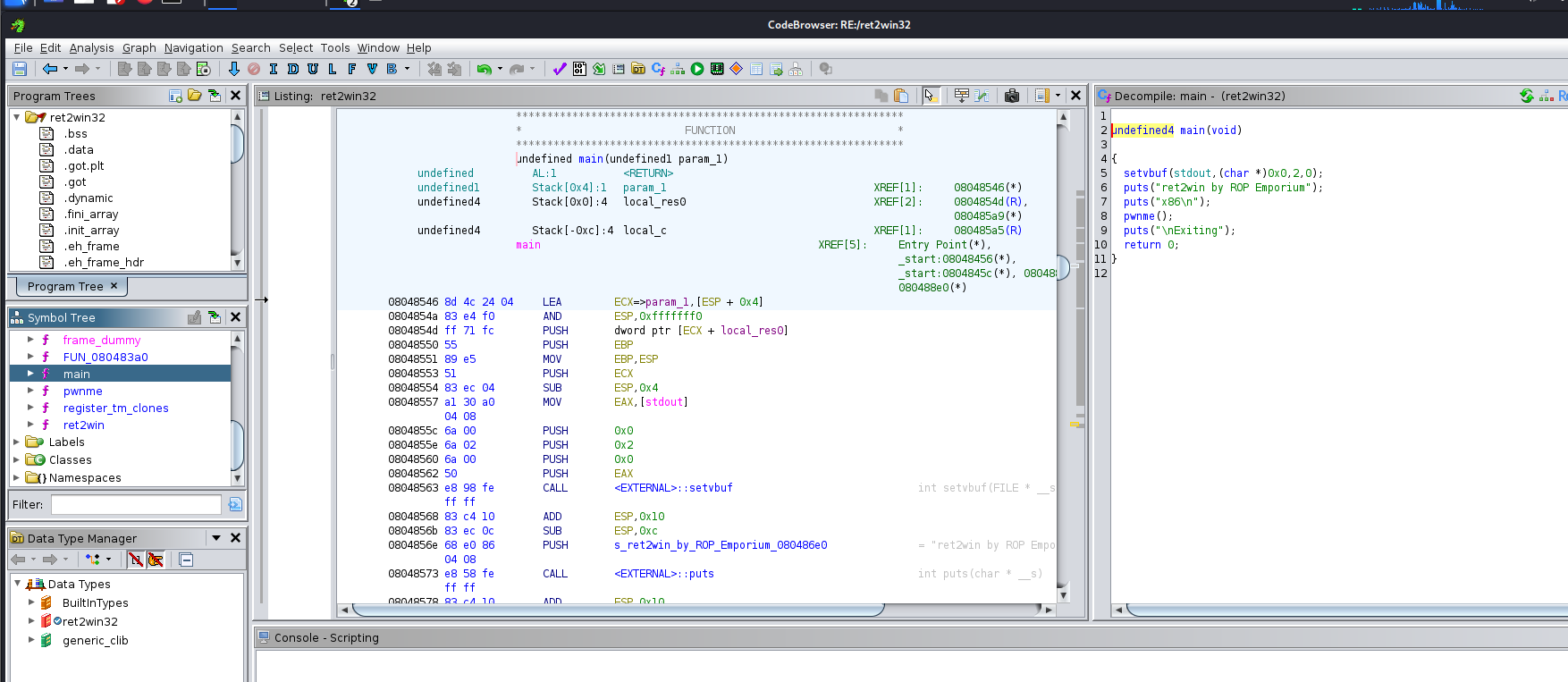This screenshot has height=682, width=1568.
Task: Select .got.plt section in Program Trees
Action: point(83,165)
